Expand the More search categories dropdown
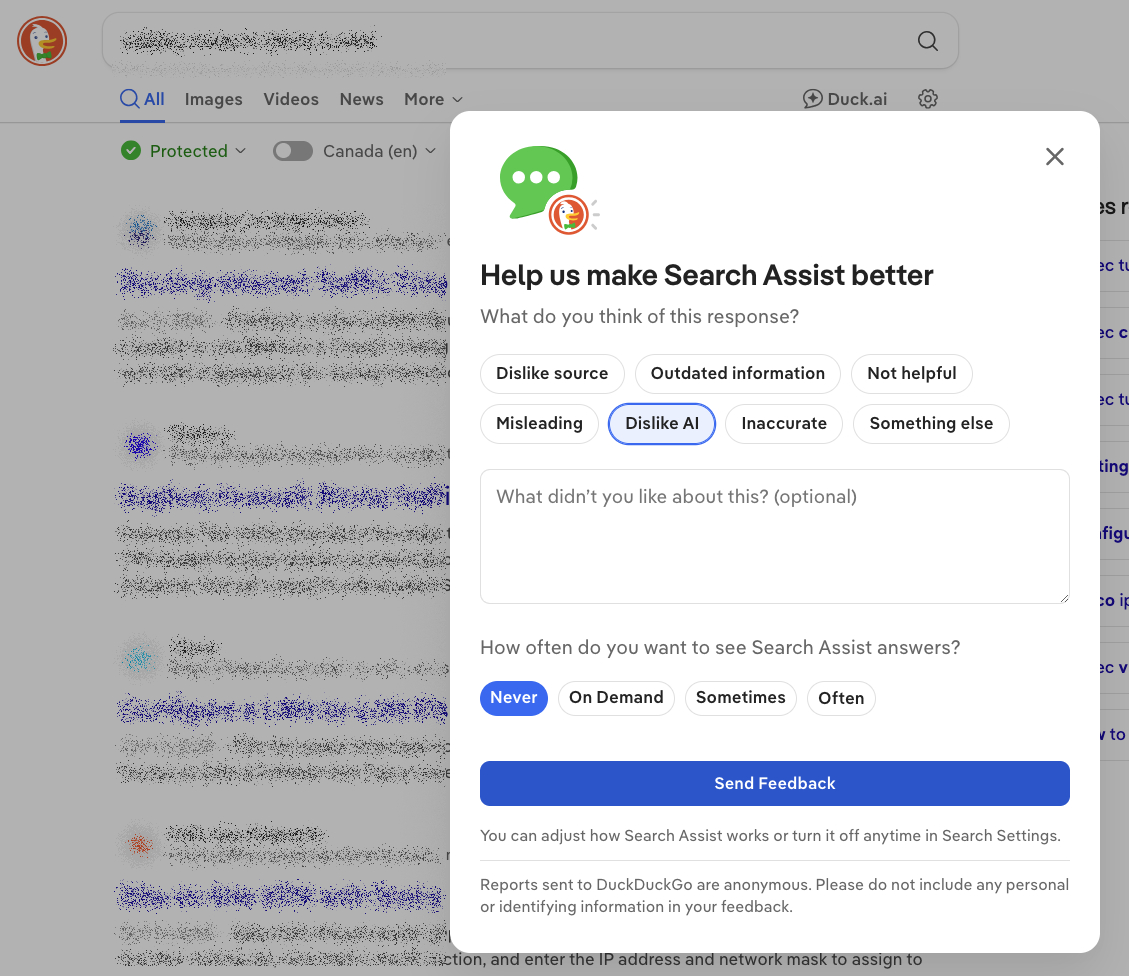1129x976 pixels. [x=433, y=99]
